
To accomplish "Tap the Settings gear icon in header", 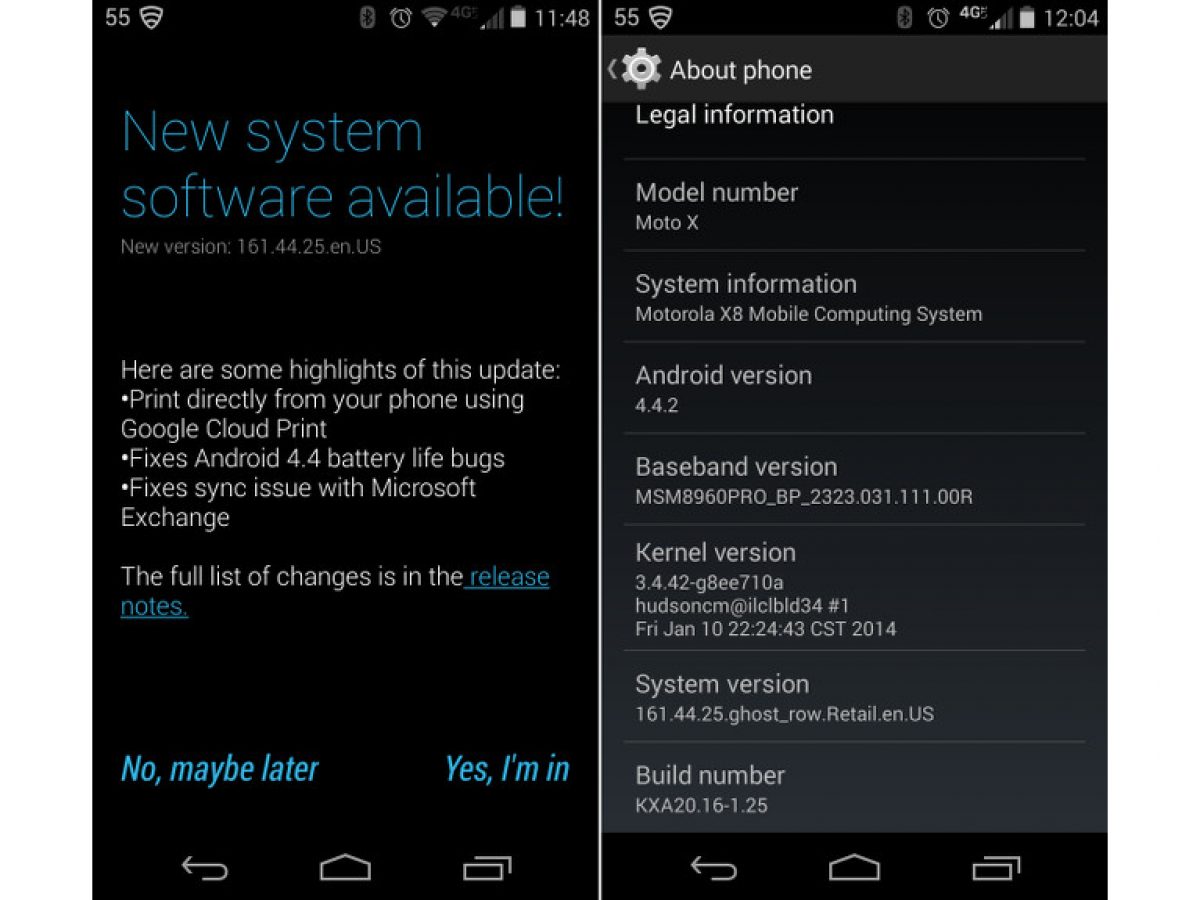I will 641,69.
